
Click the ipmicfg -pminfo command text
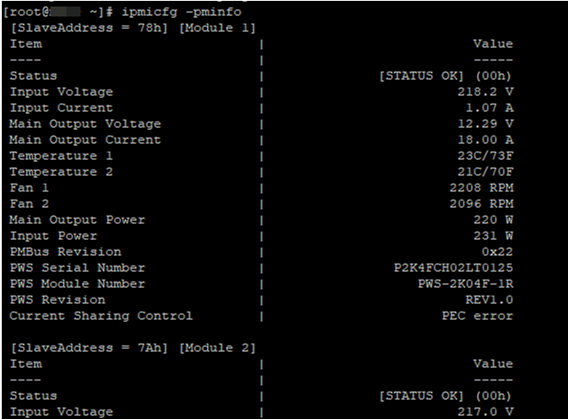pyautogui.click(x=181, y=13)
